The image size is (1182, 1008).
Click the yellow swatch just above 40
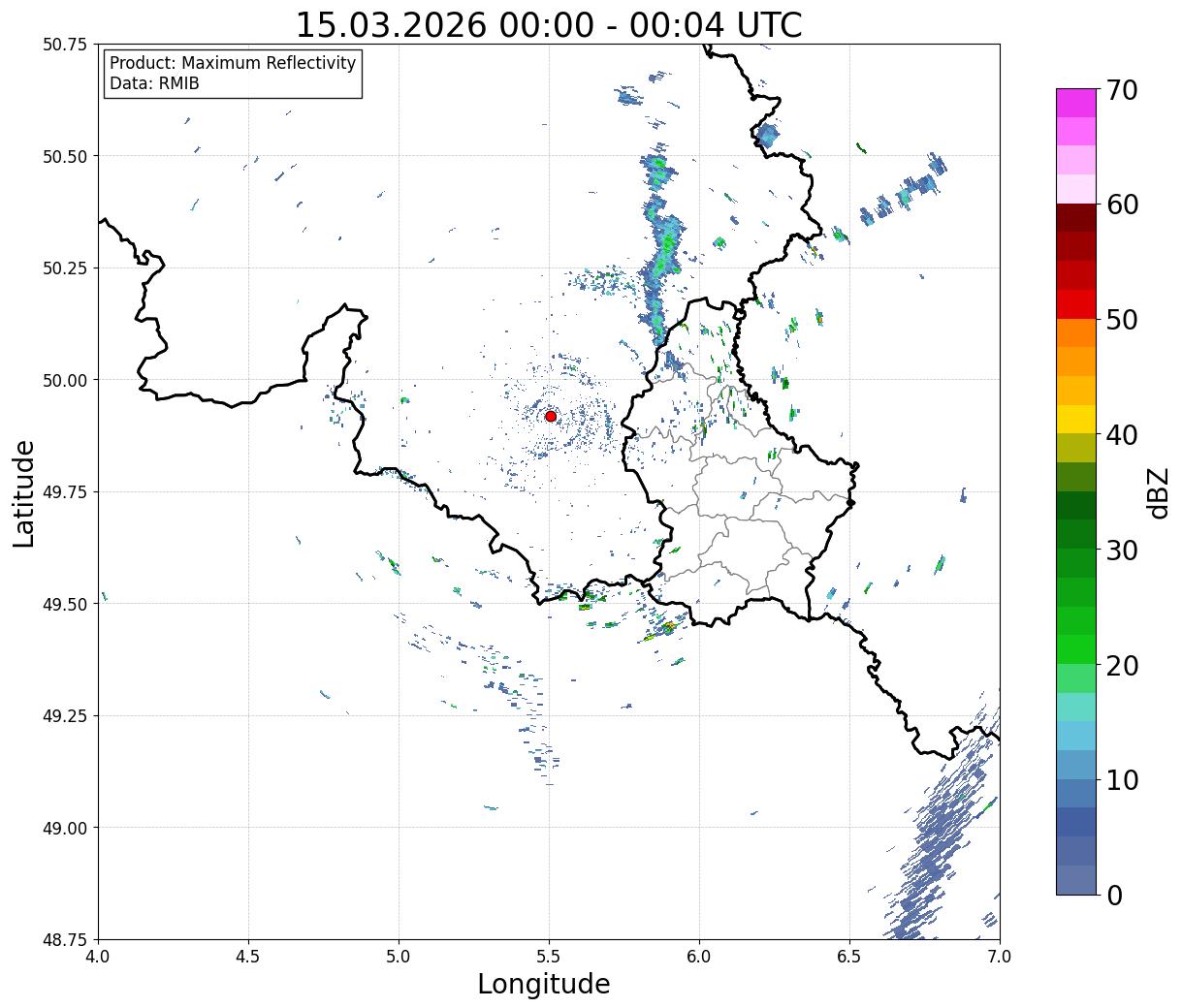[1076, 419]
